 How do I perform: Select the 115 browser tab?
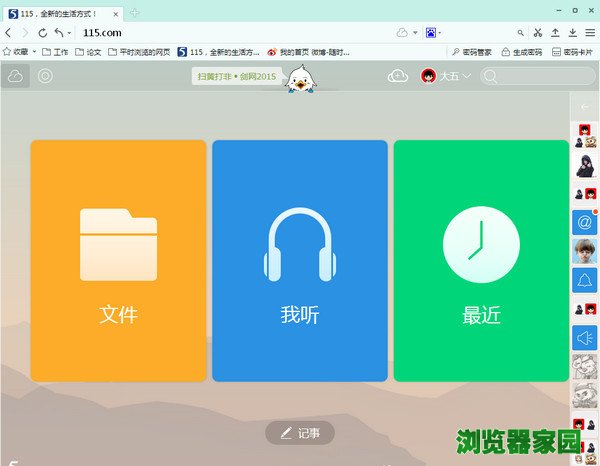pos(60,13)
